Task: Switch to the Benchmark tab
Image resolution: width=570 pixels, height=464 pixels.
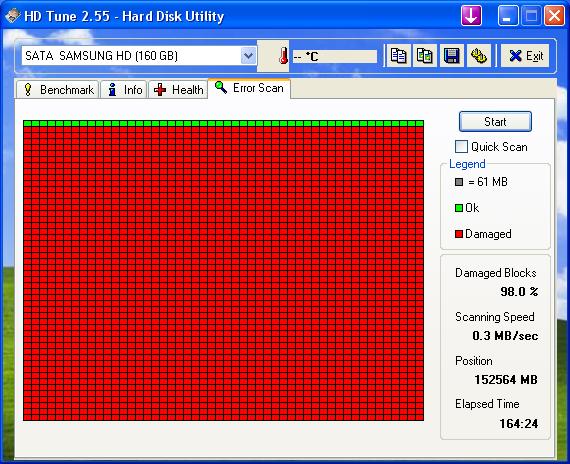Action: click(57, 89)
